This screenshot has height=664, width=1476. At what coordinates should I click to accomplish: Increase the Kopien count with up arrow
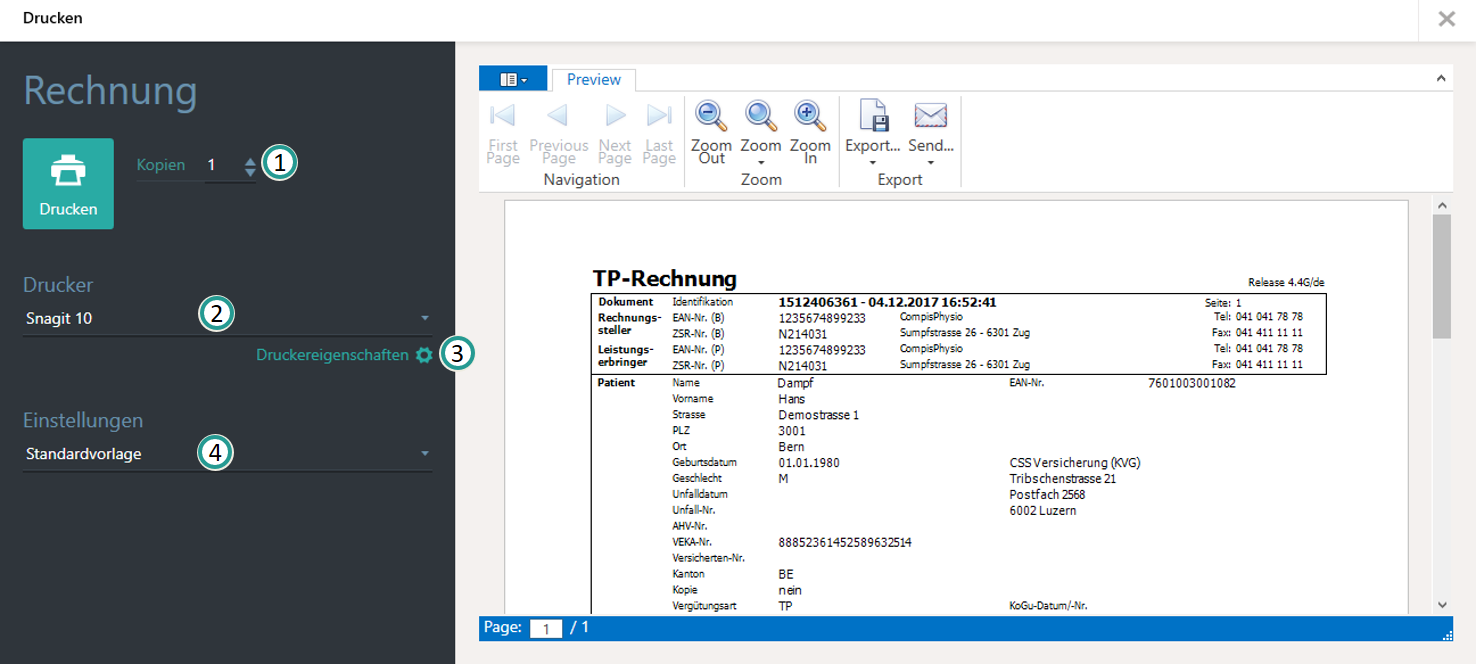250,160
